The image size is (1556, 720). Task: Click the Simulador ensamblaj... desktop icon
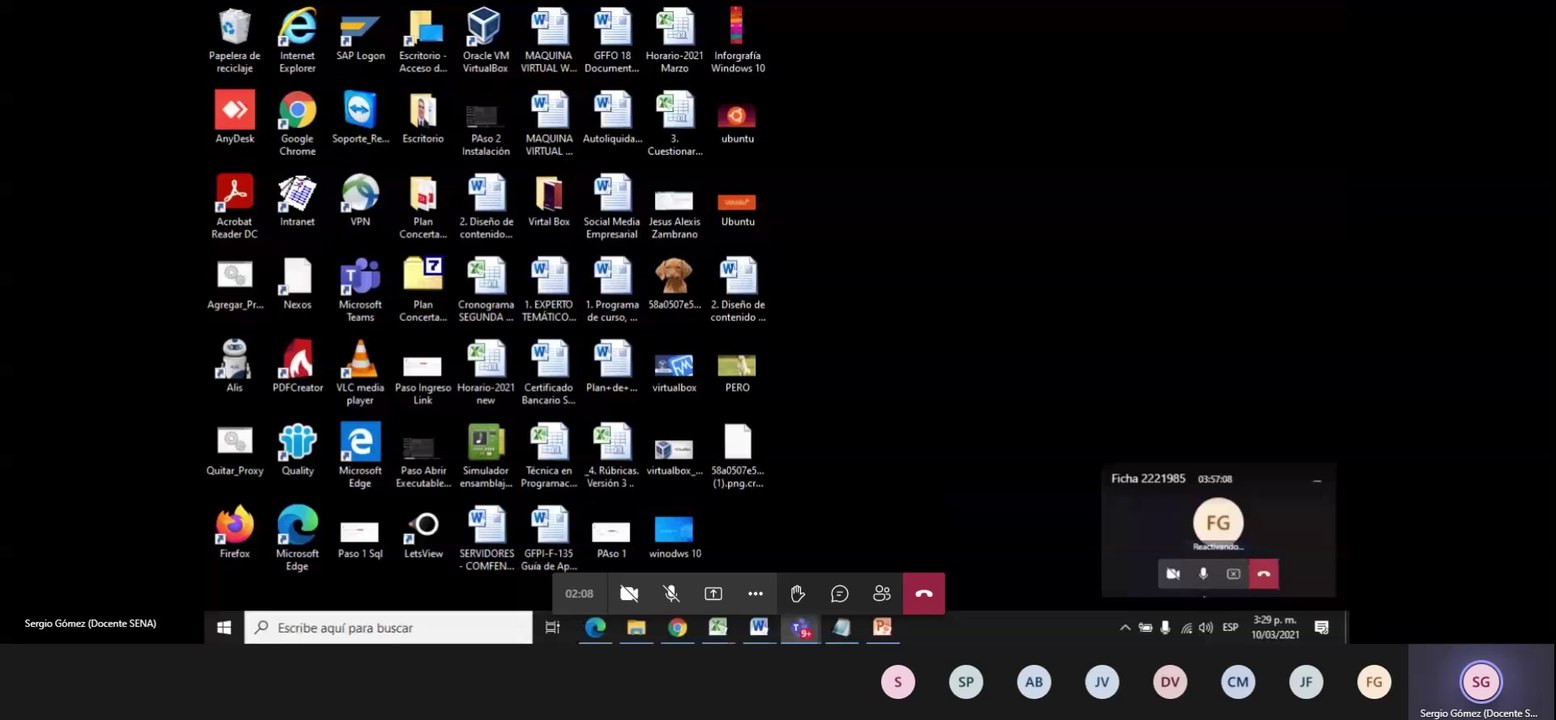pos(486,455)
